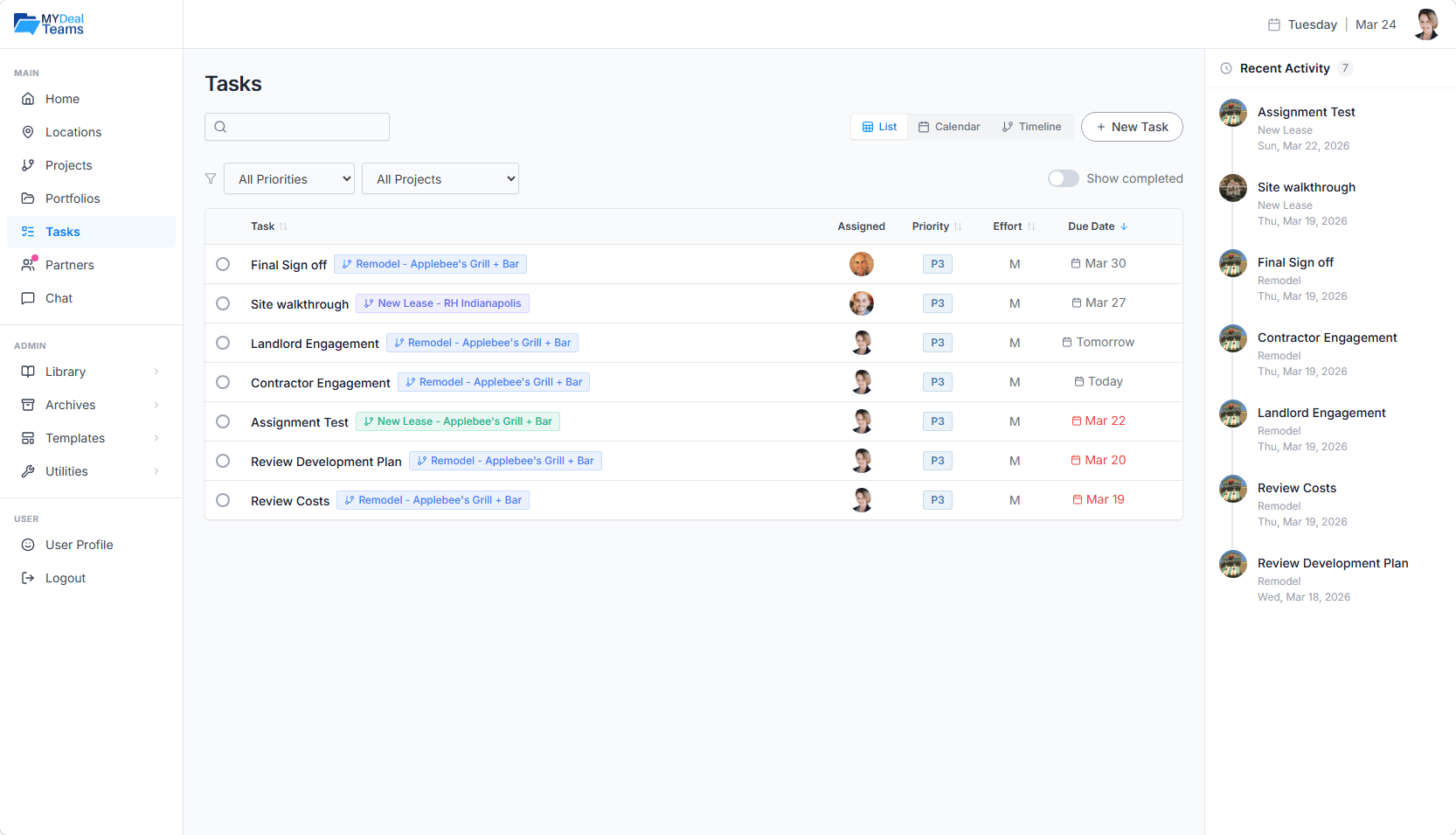Open Partners with notification dot
The height and width of the screenshot is (835, 1456).
pos(91,265)
